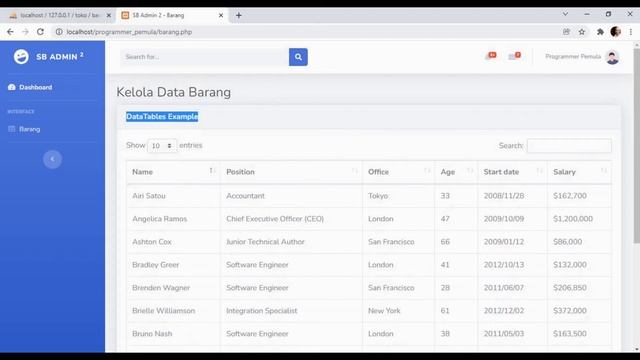Focus the DataTables Search input field
This screenshot has width=640, height=360.
pos(569,146)
